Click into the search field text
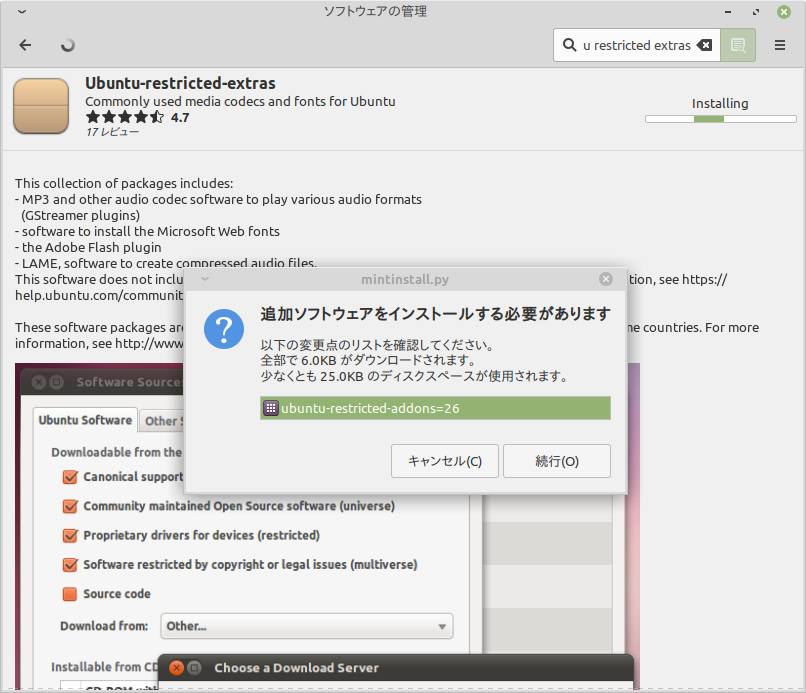The height and width of the screenshot is (693, 806). [x=637, y=45]
